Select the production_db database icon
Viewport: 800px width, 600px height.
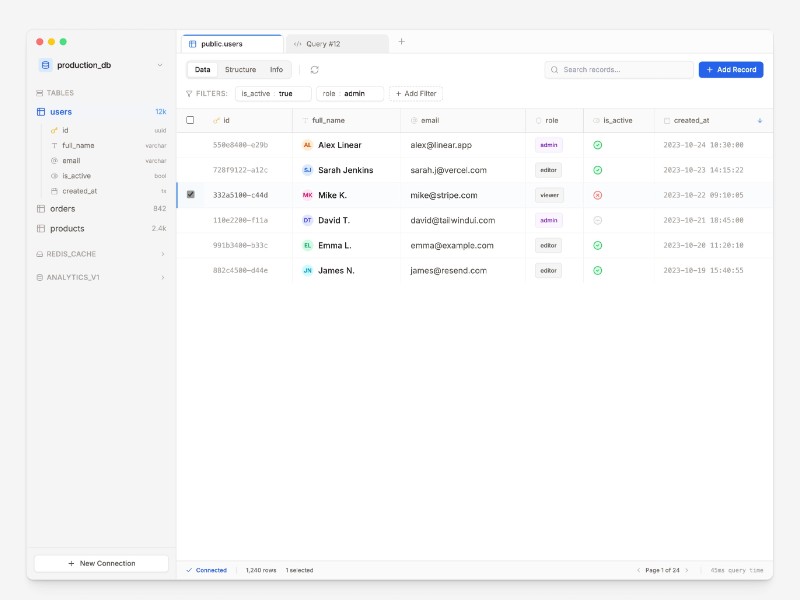[44, 65]
